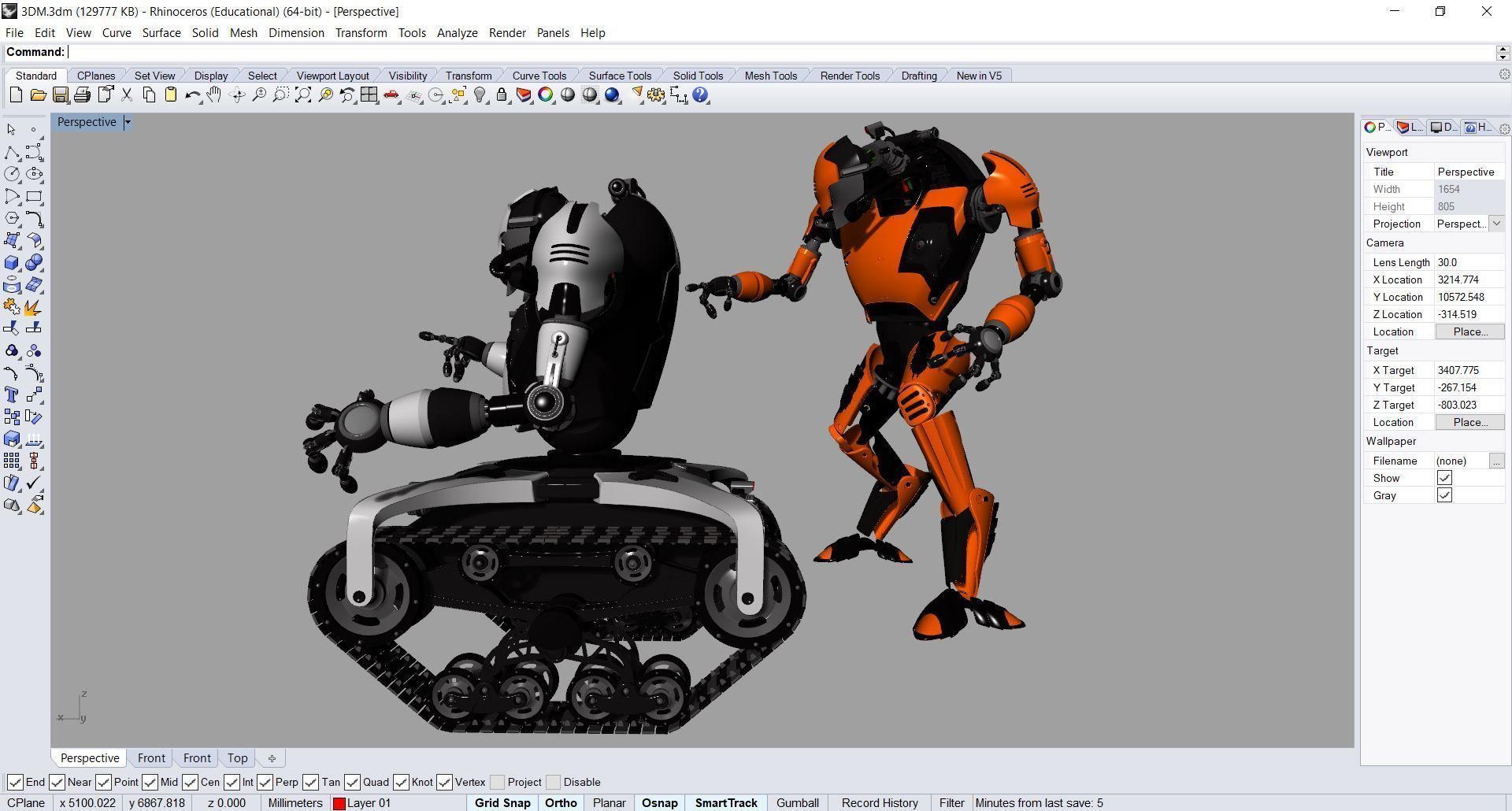Open the Curve menu

coord(117,33)
